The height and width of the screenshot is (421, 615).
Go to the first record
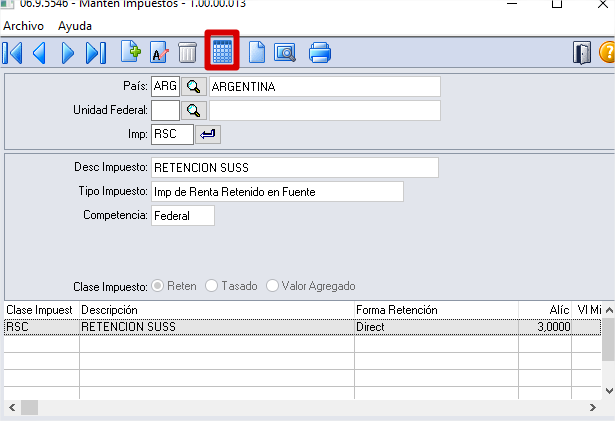click(12, 53)
